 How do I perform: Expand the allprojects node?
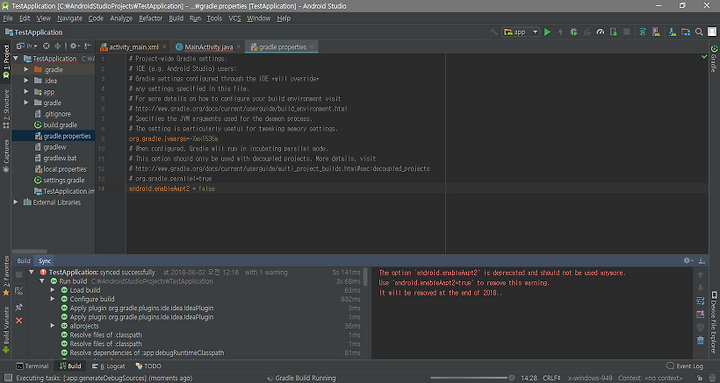(53, 326)
